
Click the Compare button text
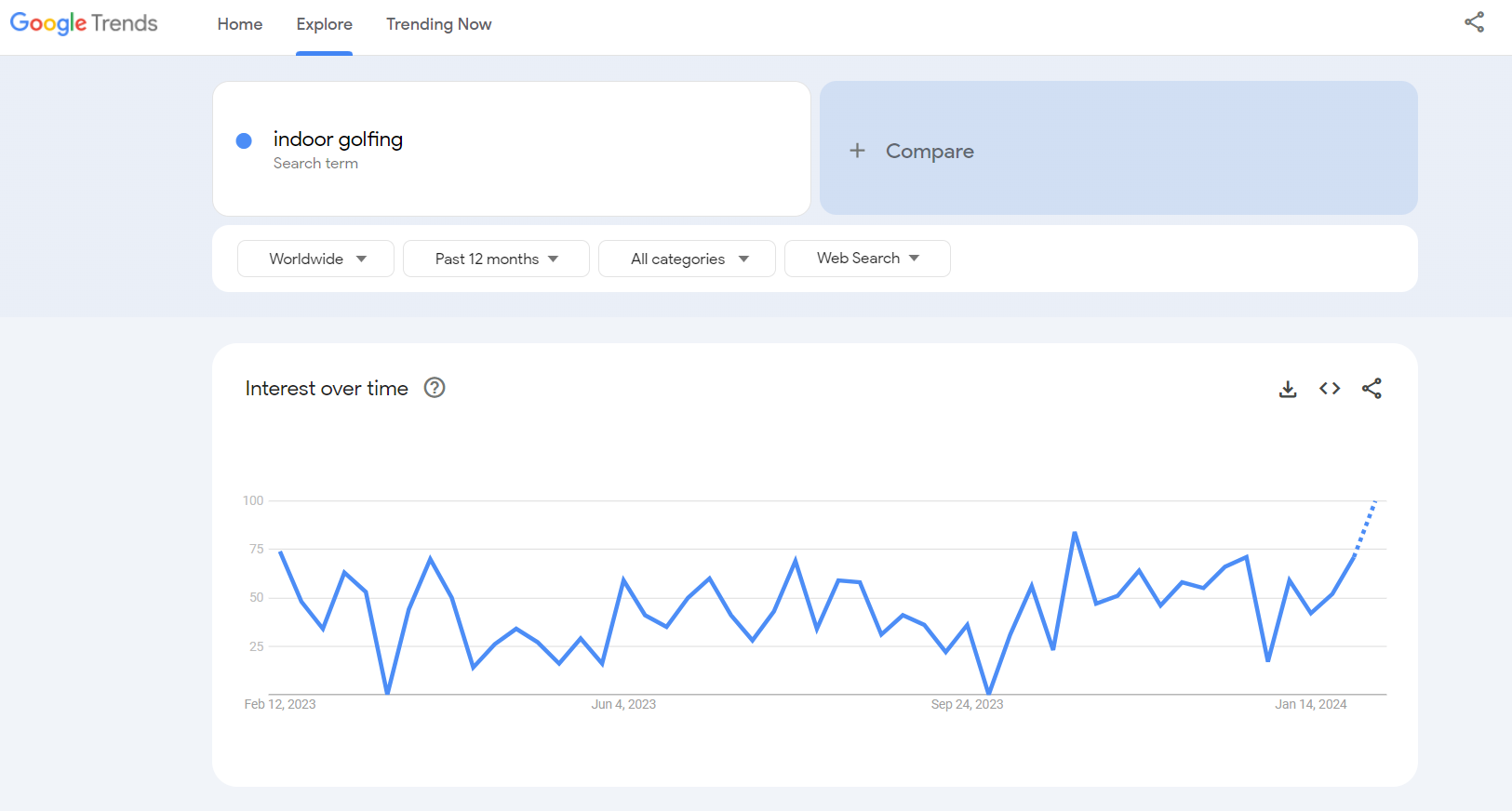pyautogui.click(x=930, y=151)
